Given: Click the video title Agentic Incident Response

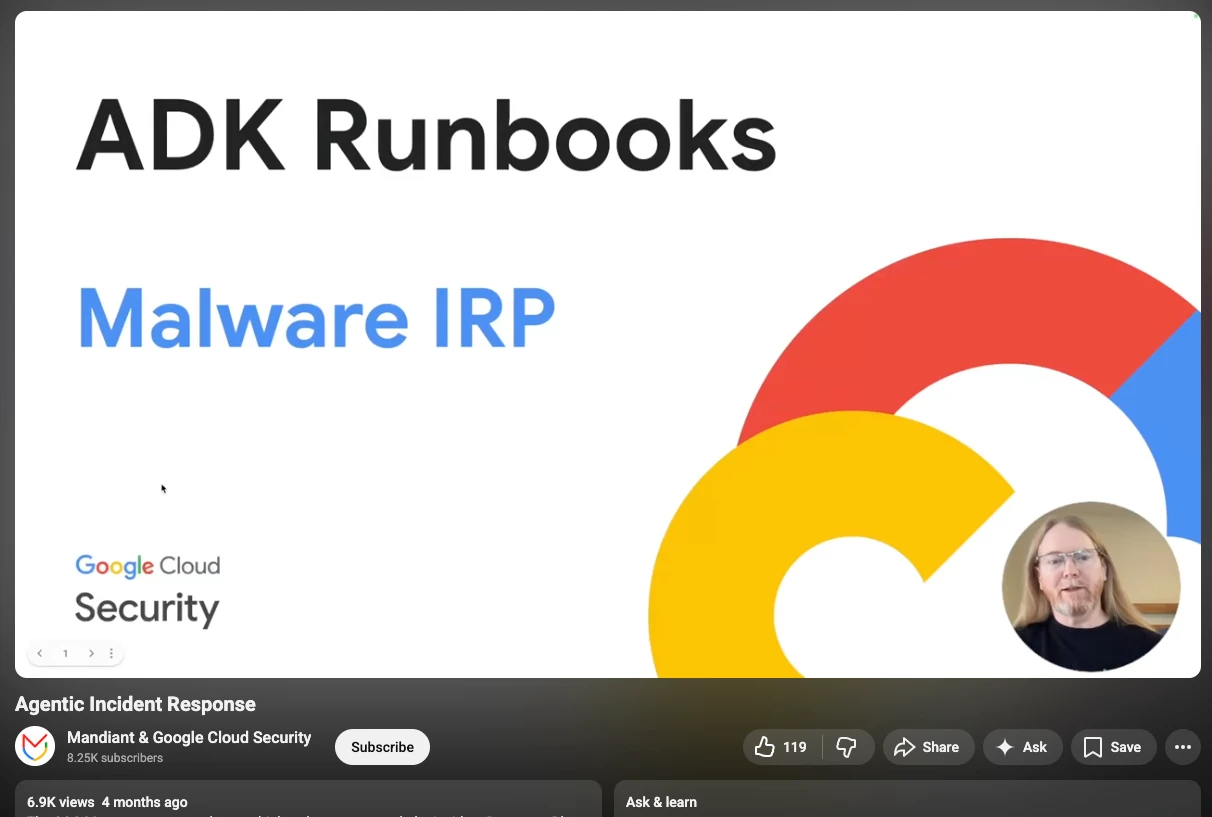Looking at the screenshot, I should pos(135,705).
